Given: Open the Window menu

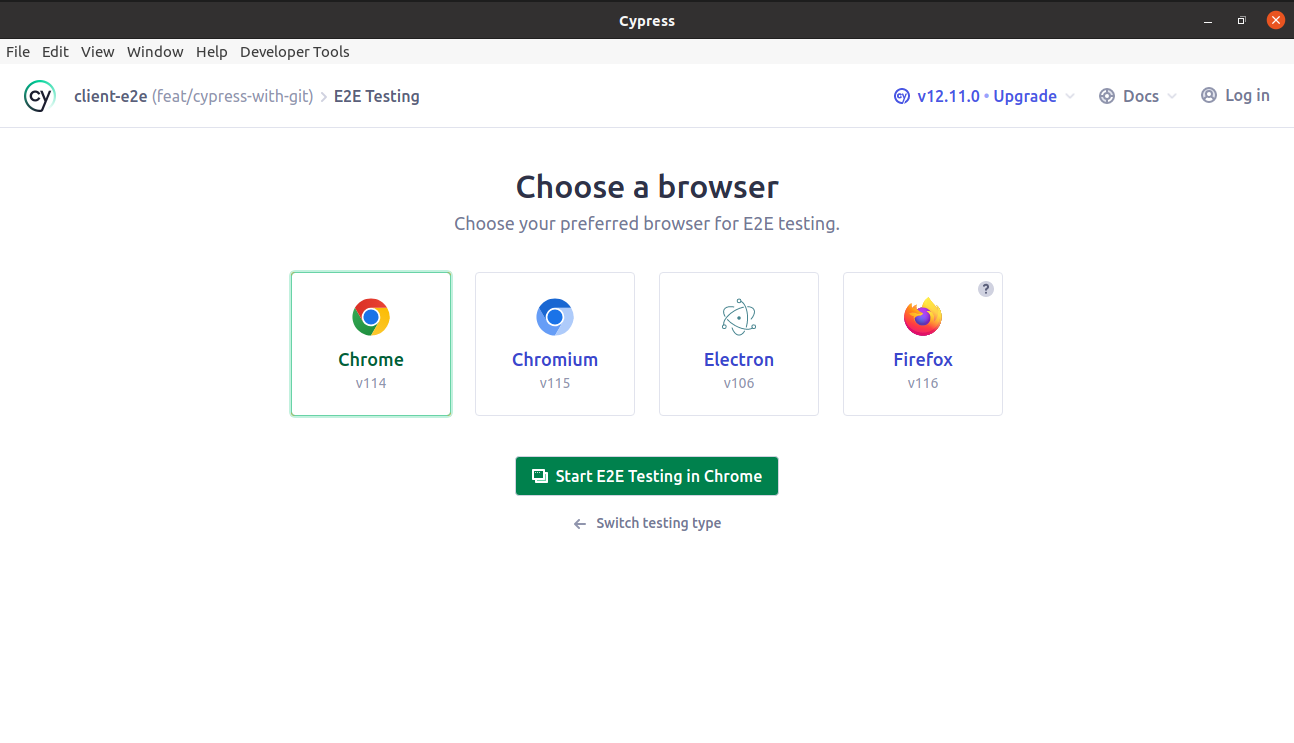Looking at the screenshot, I should [155, 51].
